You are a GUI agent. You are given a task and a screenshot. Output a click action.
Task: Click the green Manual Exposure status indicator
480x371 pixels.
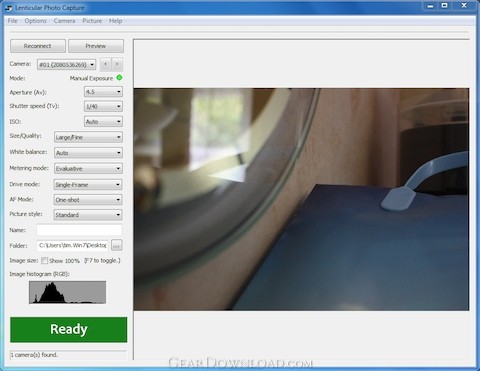pyautogui.click(x=119, y=78)
